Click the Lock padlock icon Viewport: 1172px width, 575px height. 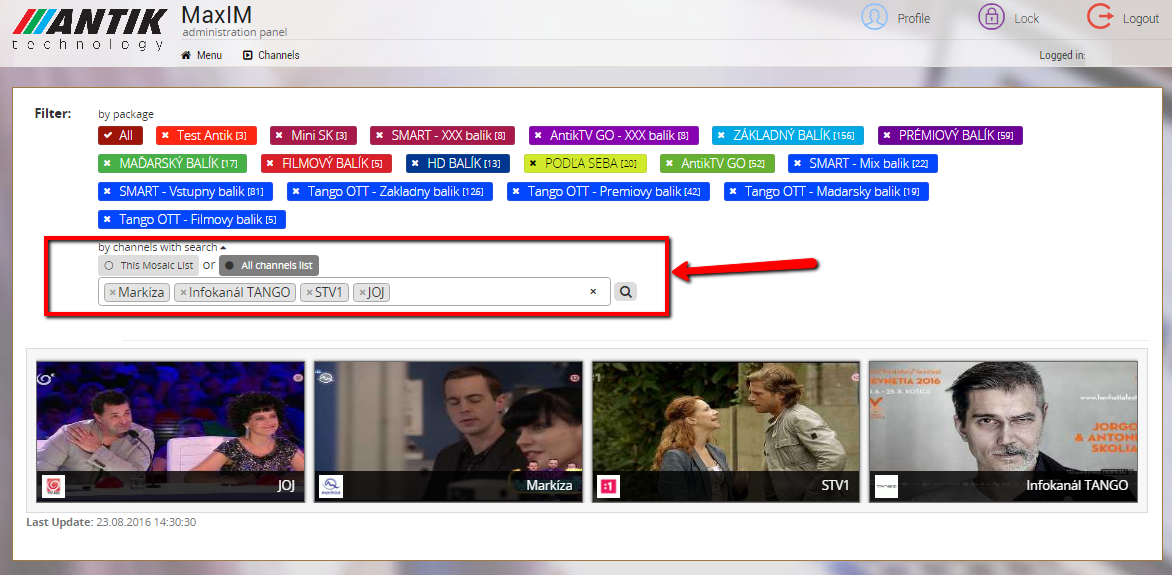[x=991, y=16]
